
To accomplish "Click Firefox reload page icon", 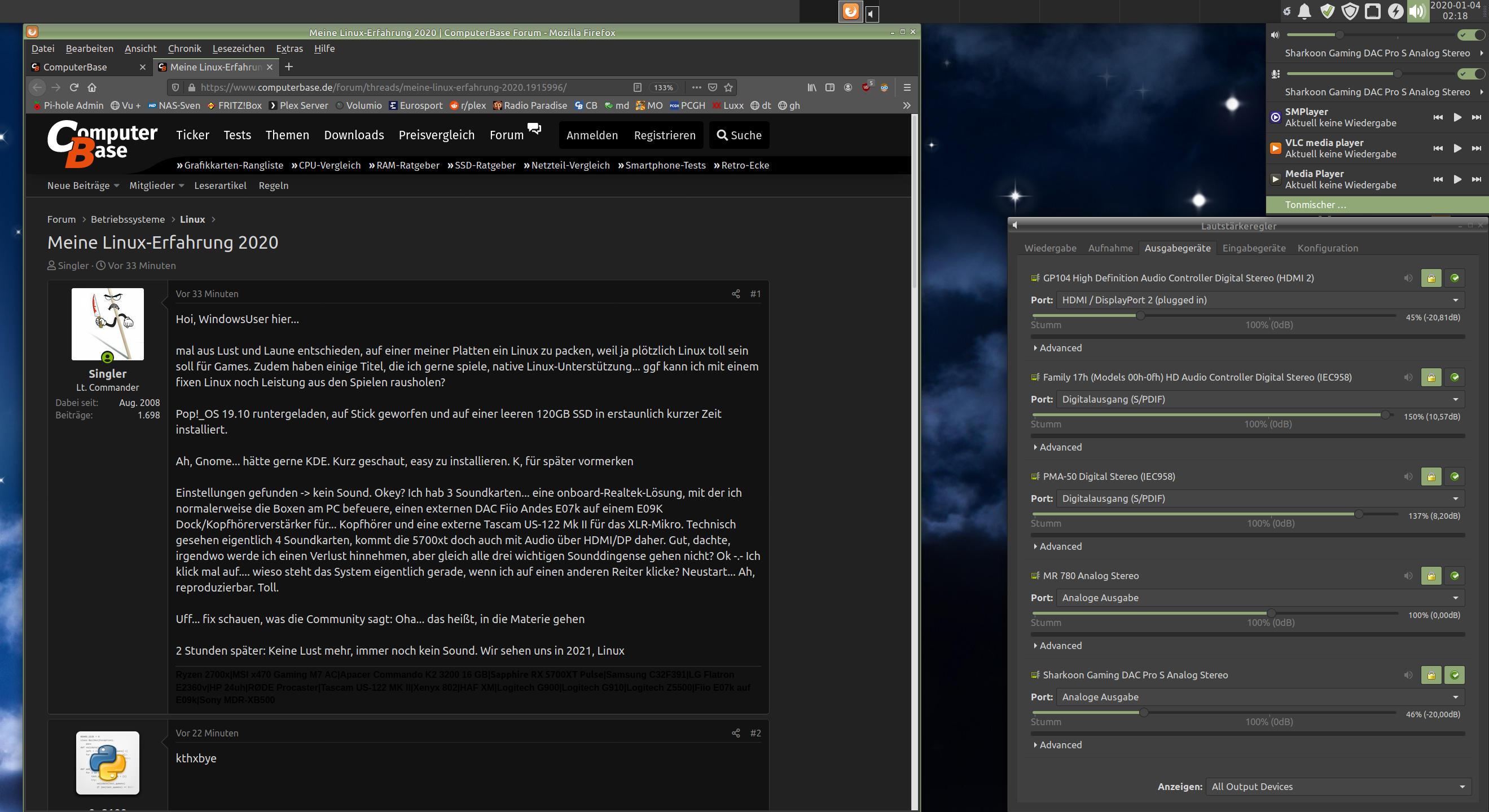I will [x=74, y=87].
